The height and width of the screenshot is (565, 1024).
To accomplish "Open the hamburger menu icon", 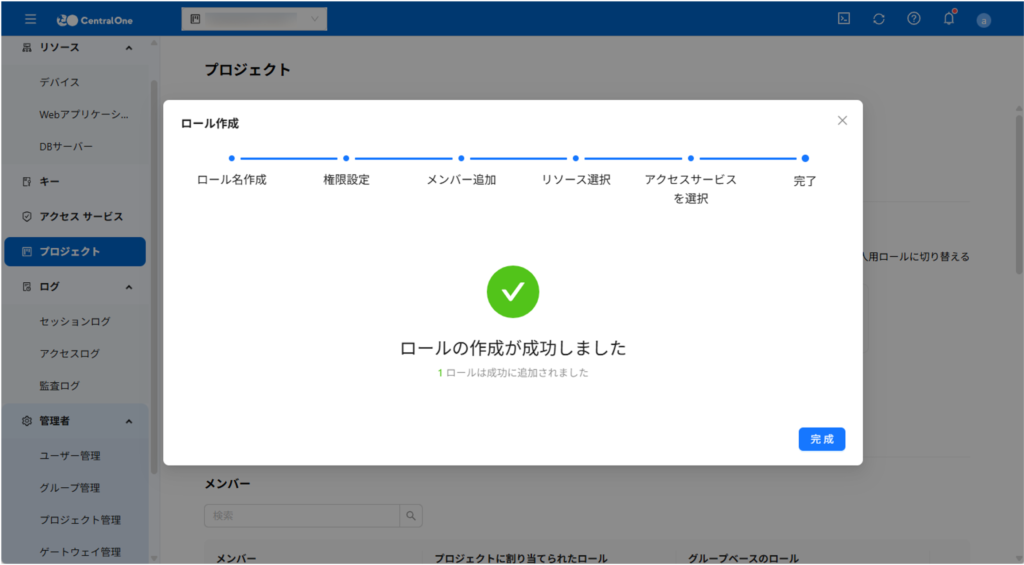I will [31, 19].
